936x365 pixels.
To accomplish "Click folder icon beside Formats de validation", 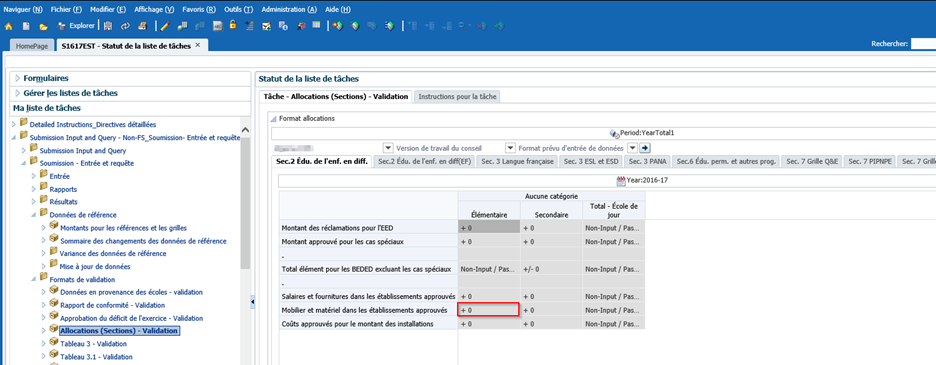I will (x=44, y=278).
